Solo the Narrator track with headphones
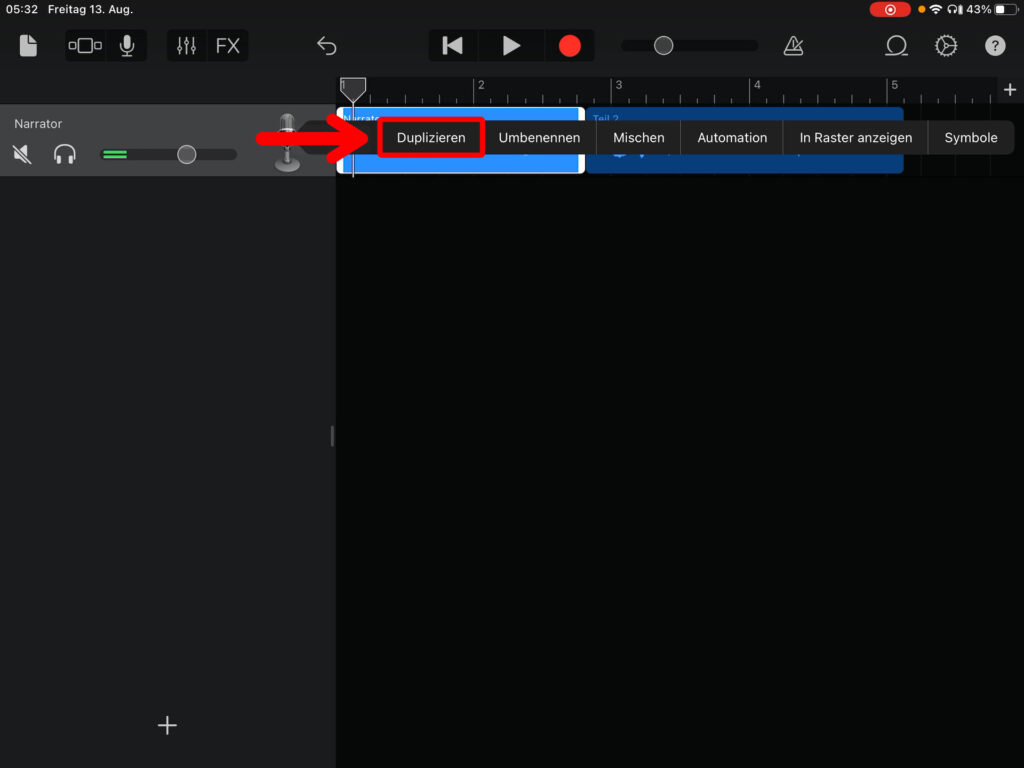The width and height of the screenshot is (1024, 768). (x=65, y=154)
